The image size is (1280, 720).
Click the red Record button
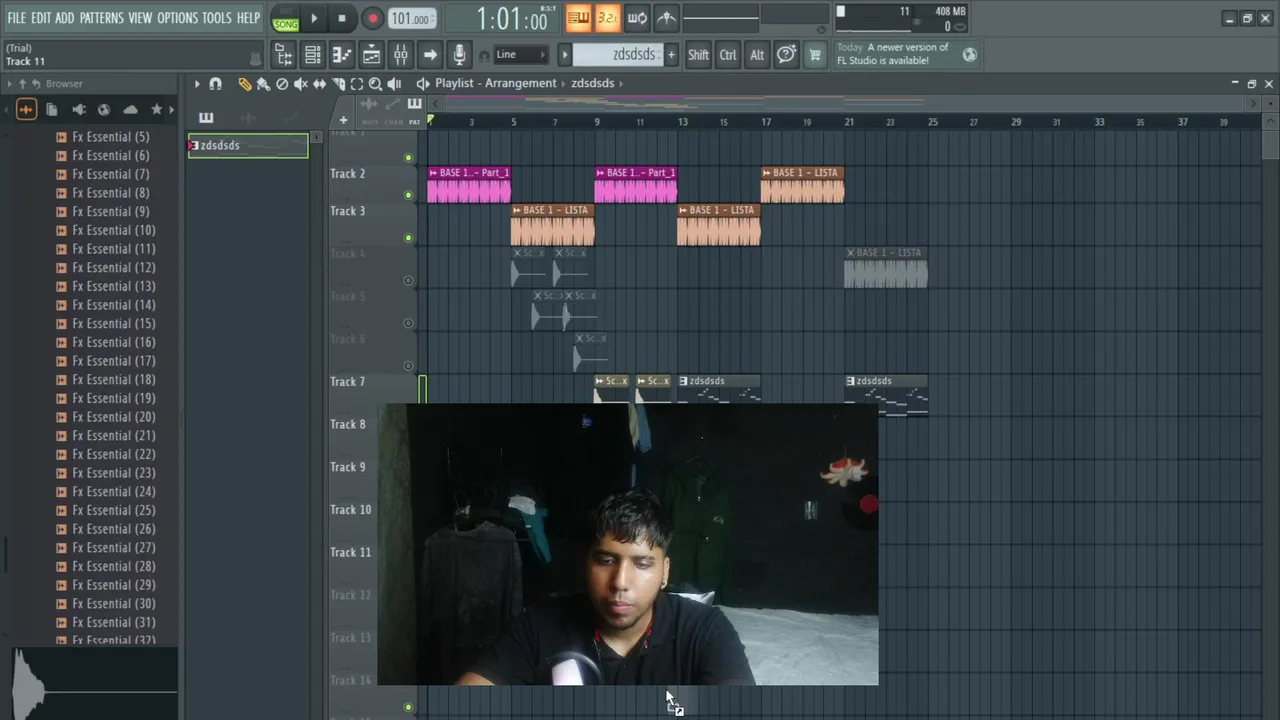click(372, 18)
